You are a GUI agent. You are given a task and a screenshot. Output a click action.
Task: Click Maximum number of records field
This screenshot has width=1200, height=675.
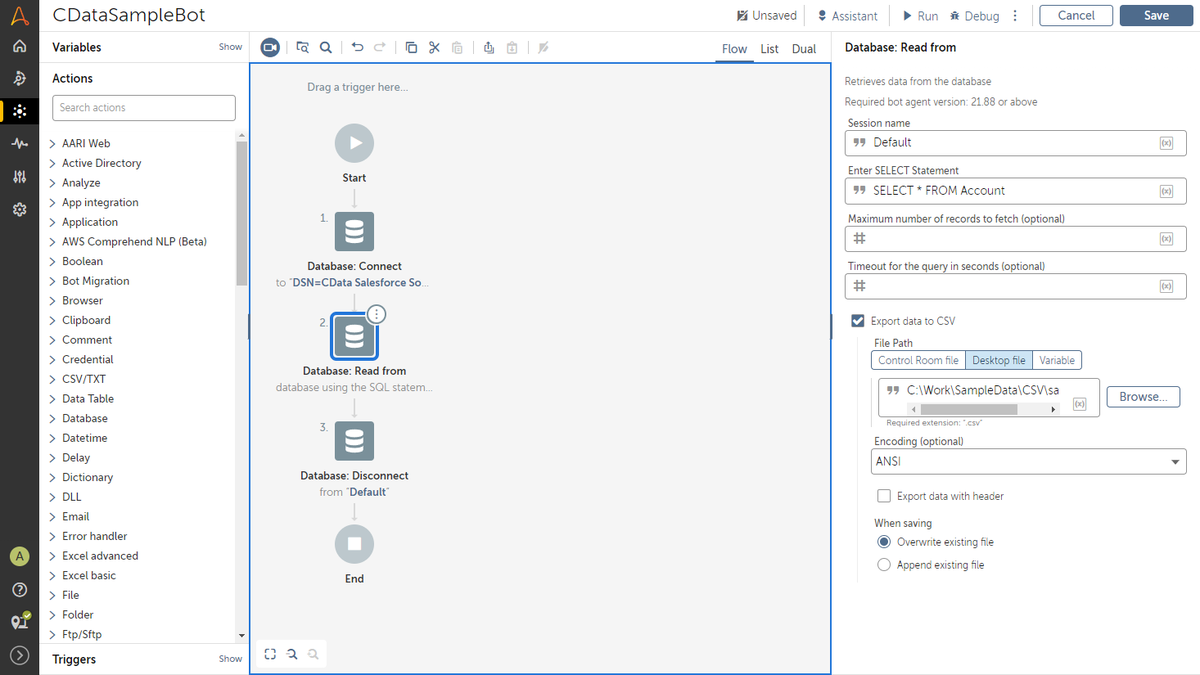[1015, 239]
